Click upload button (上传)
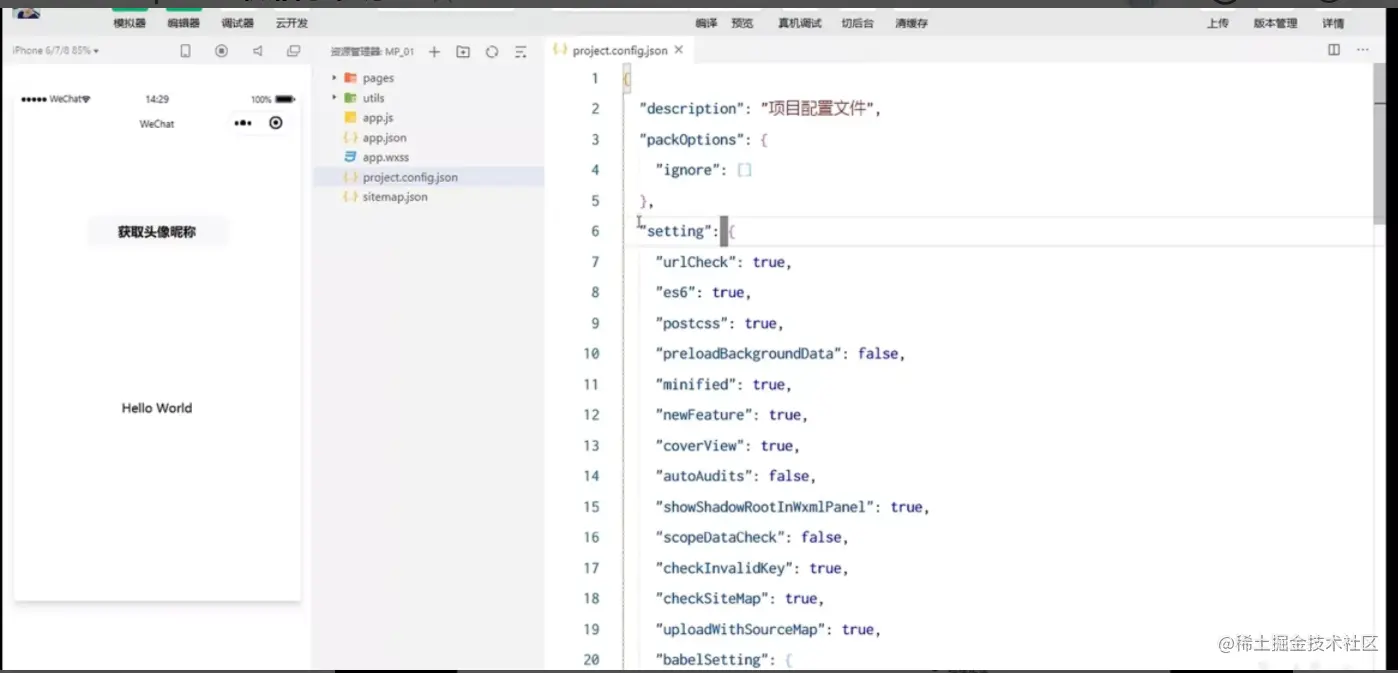1398x673 pixels. [1217, 23]
